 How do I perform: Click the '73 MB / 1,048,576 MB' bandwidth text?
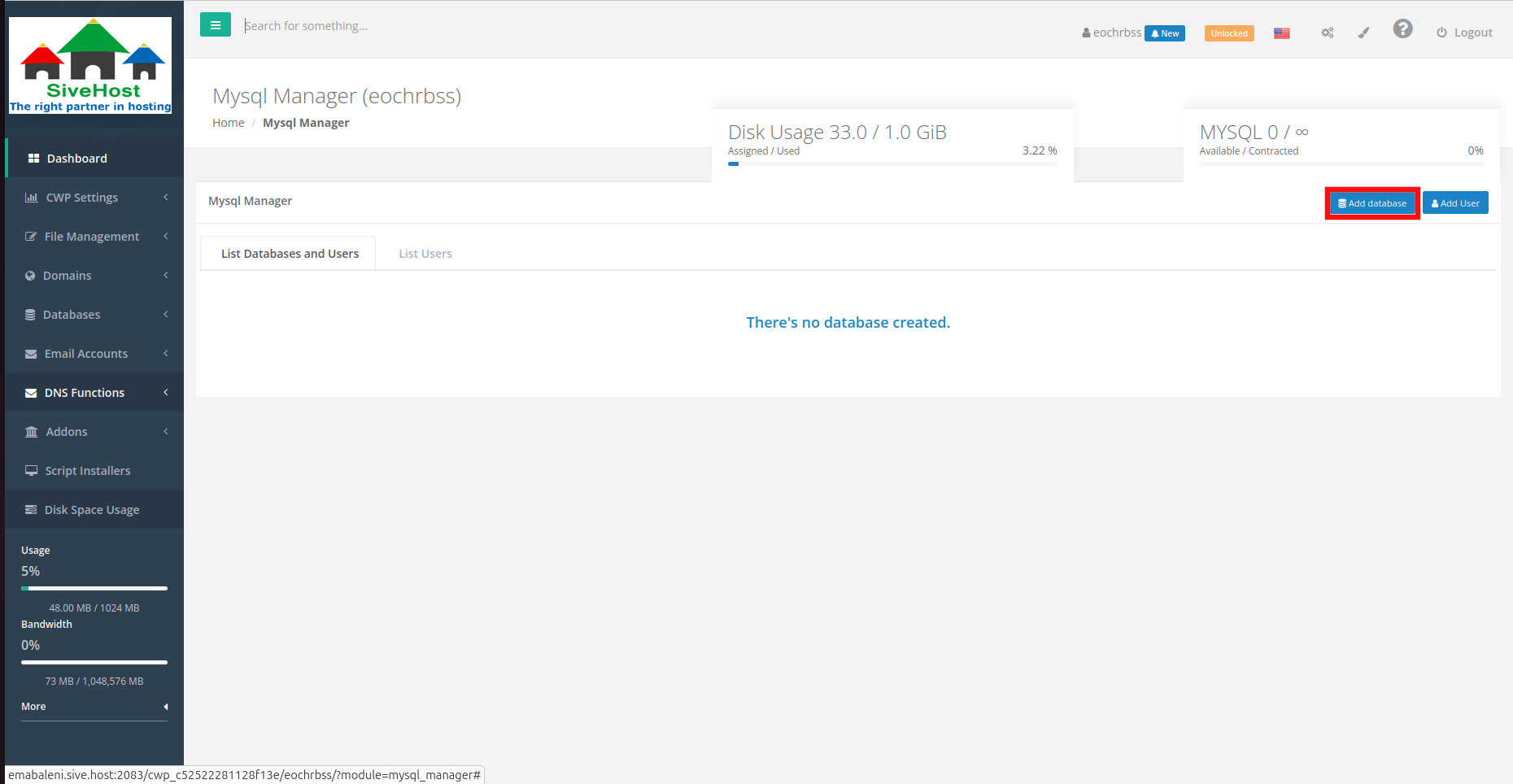[94, 682]
